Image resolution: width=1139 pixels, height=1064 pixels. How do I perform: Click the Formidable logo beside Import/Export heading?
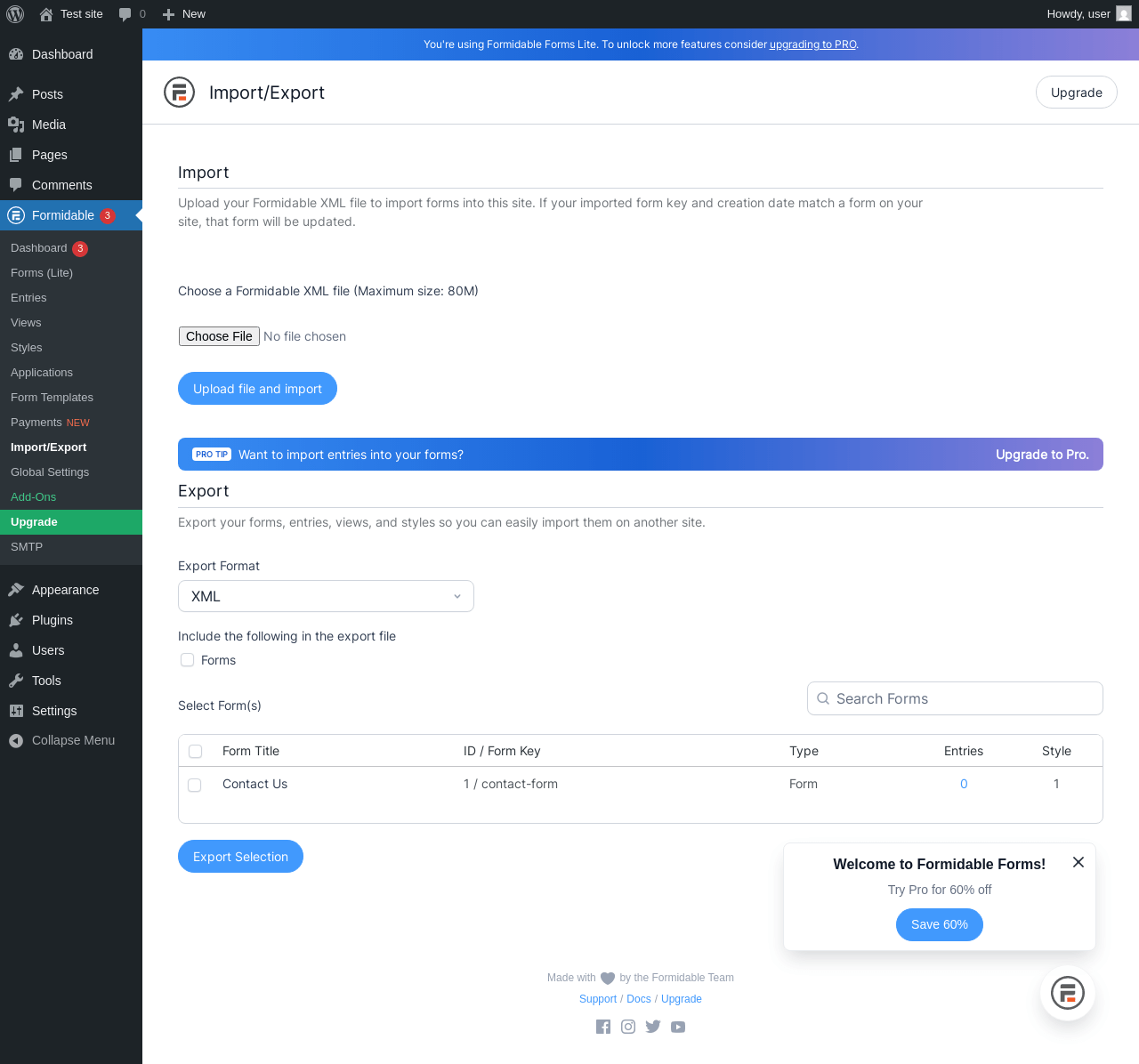pos(179,93)
